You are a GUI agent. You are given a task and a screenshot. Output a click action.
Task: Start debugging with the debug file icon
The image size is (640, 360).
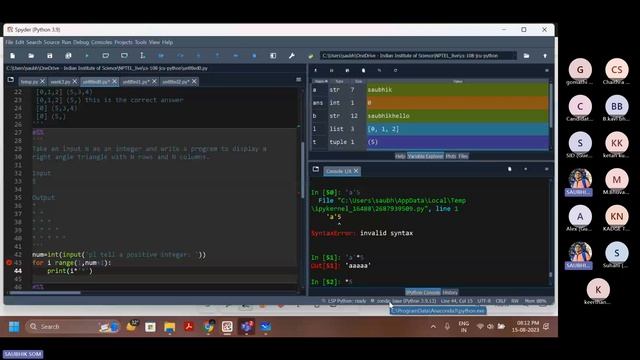[x=161, y=56]
